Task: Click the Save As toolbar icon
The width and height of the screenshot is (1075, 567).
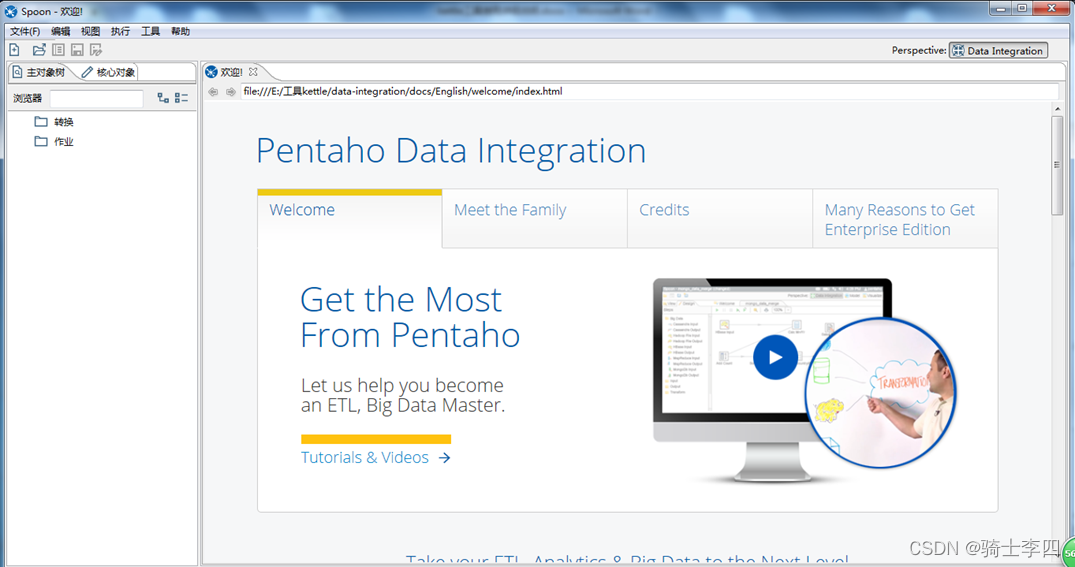Action: pyautogui.click(x=96, y=49)
